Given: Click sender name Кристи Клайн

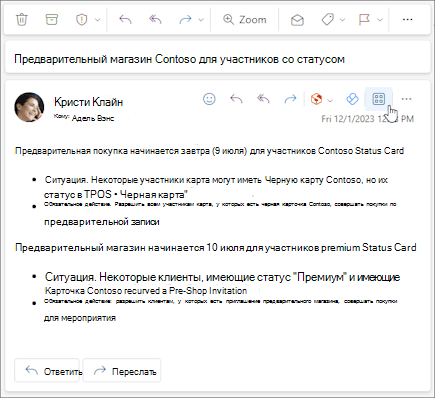Looking at the screenshot, I should (x=88, y=102).
